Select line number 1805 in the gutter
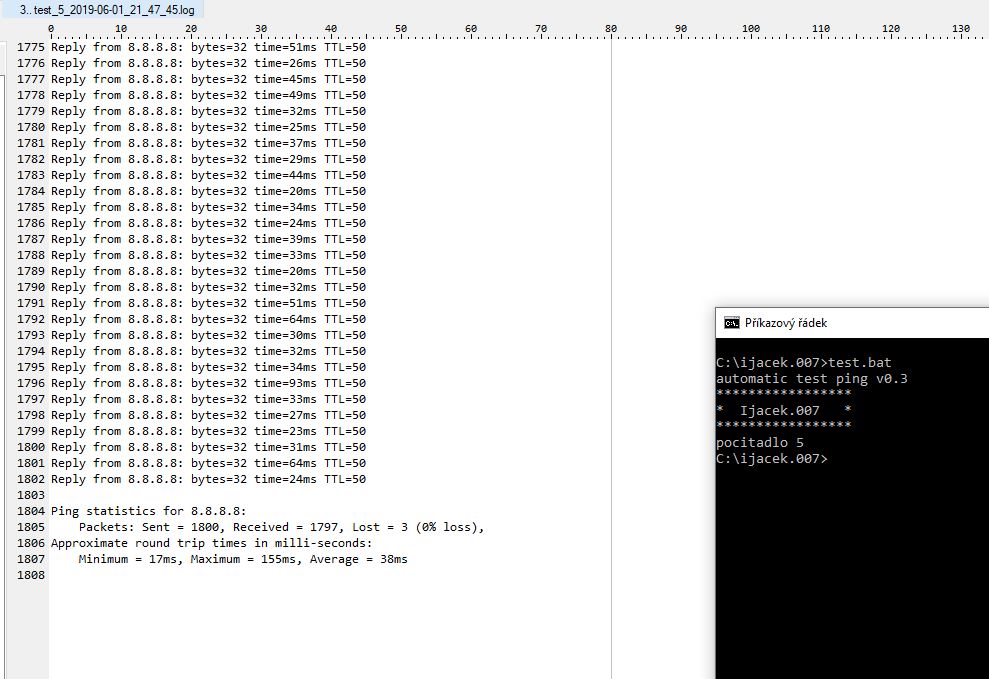989x679 pixels. coord(31,527)
